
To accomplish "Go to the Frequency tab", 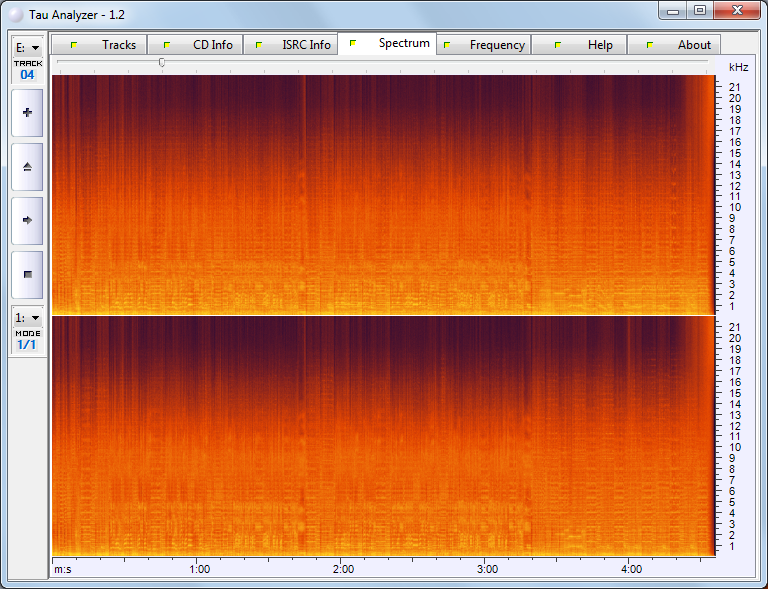I will tap(496, 45).
